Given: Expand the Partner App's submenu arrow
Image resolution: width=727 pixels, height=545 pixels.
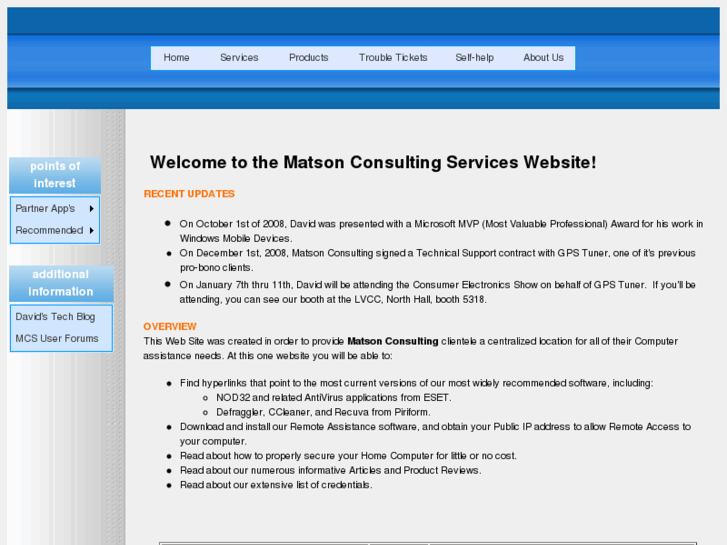Looking at the screenshot, I should click(x=92, y=209).
